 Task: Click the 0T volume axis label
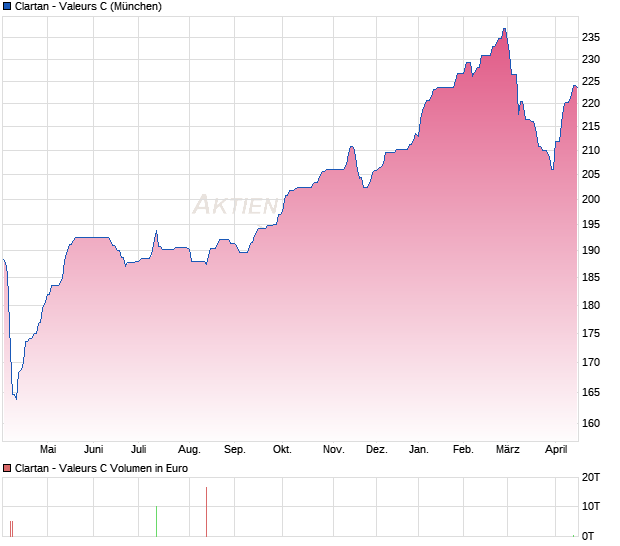pos(588,537)
